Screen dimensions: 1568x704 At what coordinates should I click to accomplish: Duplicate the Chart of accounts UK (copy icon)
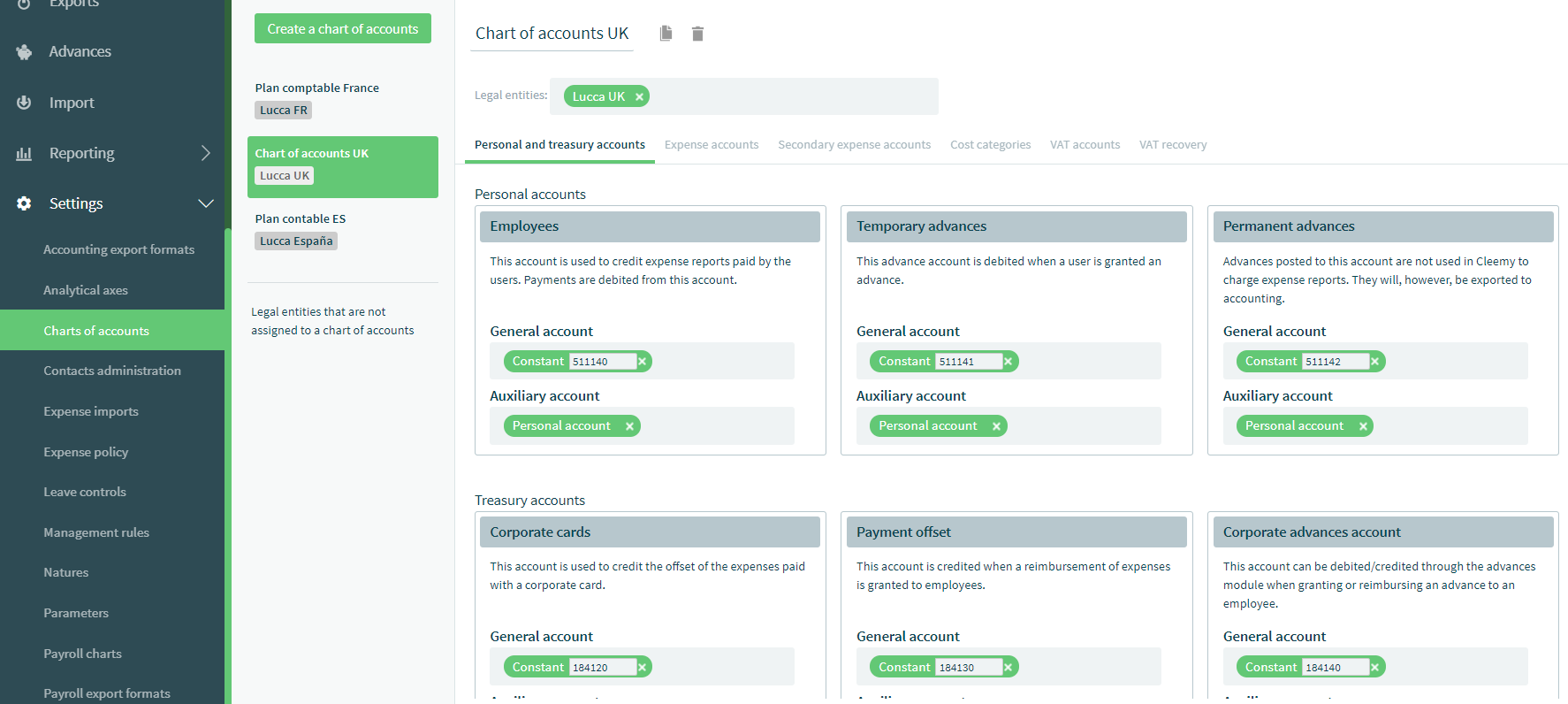(666, 34)
